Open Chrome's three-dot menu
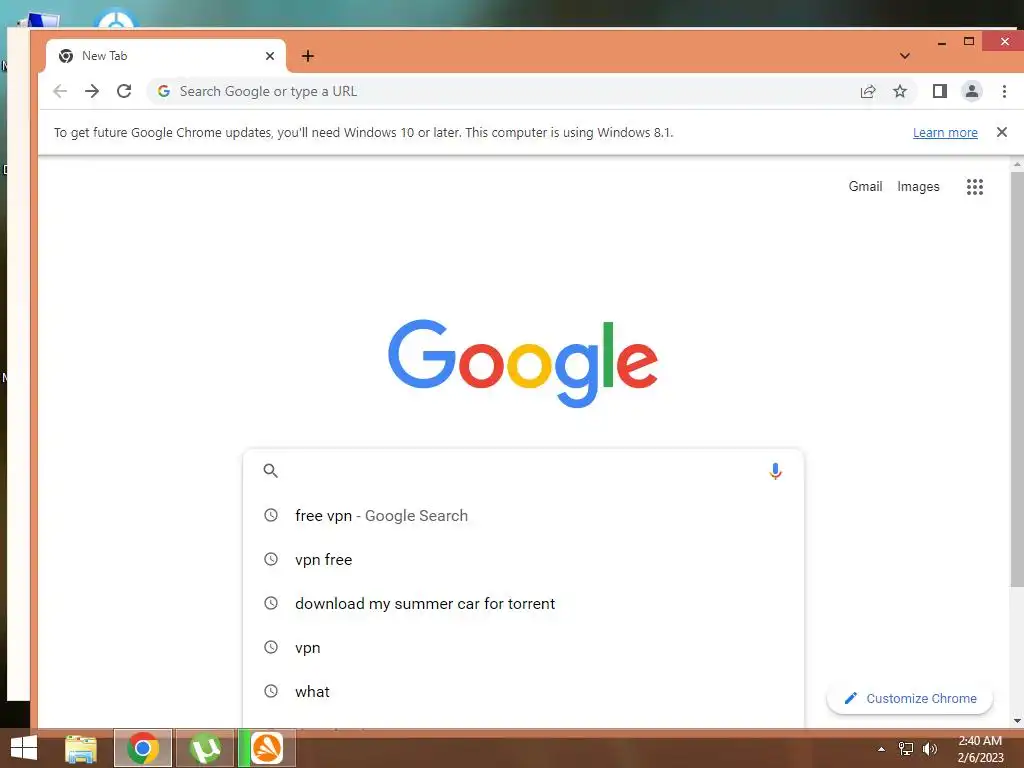Screen dimensions: 1024x768 [1004, 91]
